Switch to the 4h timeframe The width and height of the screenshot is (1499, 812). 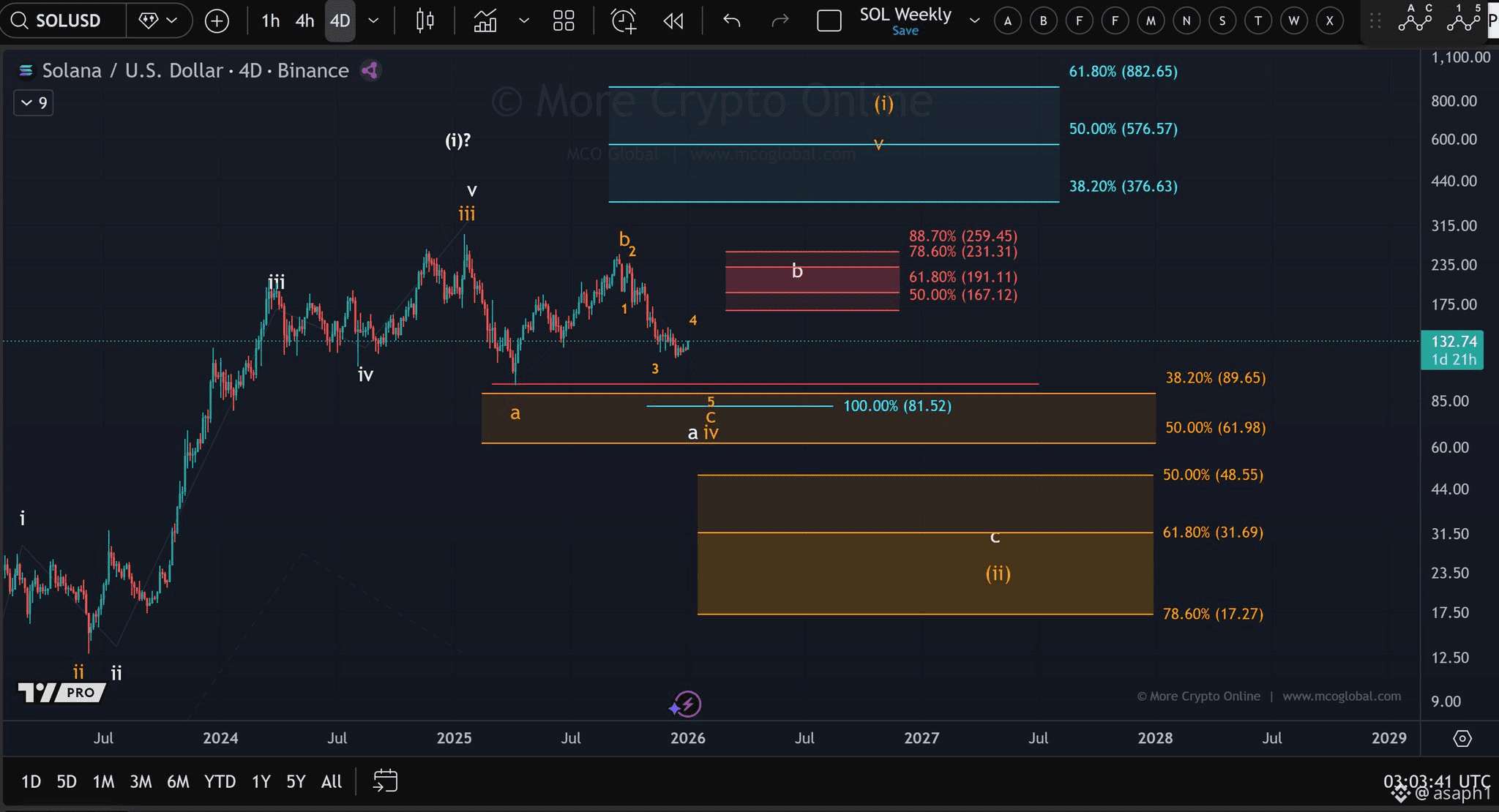tap(304, 21)
